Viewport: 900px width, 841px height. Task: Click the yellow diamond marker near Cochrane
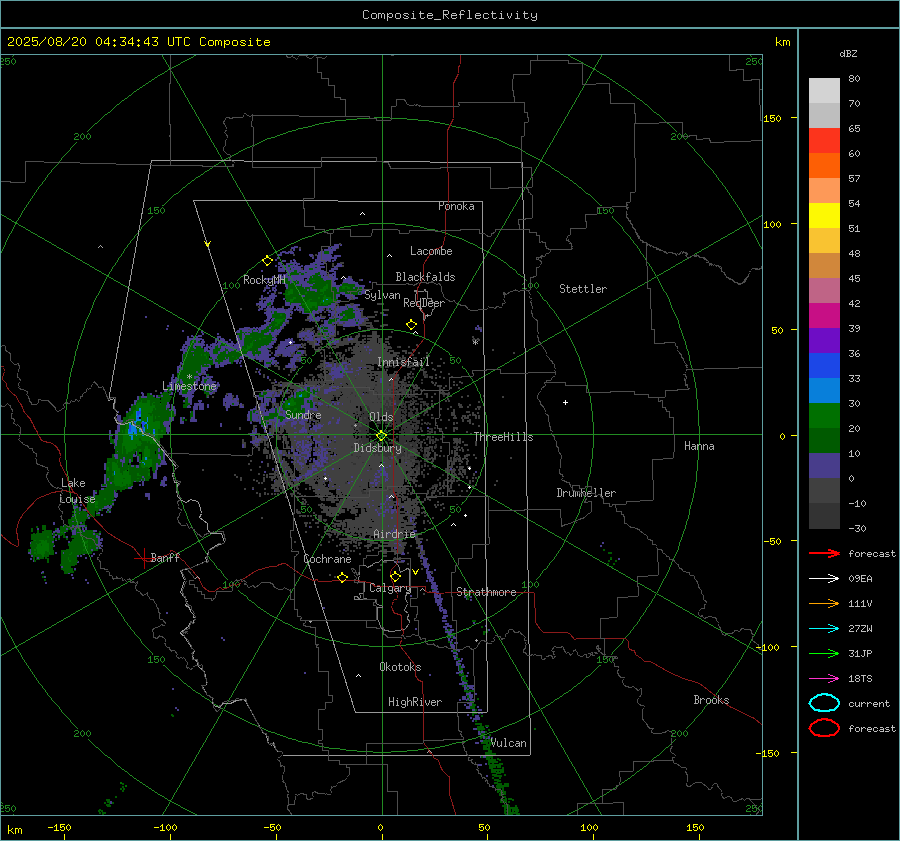[342, 578]
